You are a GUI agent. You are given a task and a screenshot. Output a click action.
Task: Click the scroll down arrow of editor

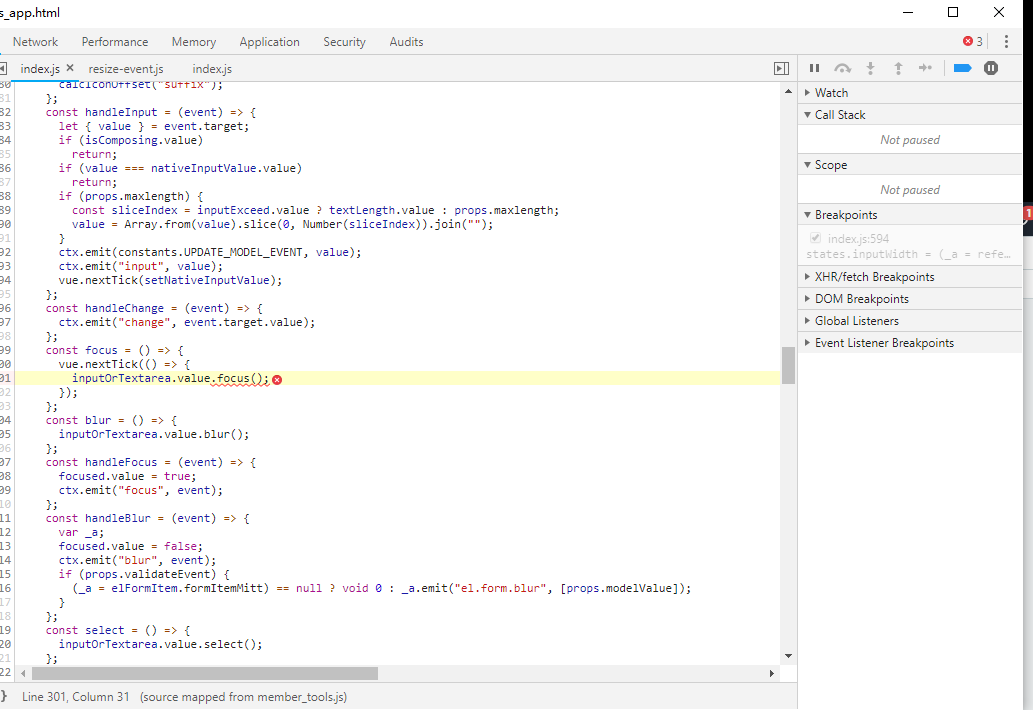click(x=788, y=656)
